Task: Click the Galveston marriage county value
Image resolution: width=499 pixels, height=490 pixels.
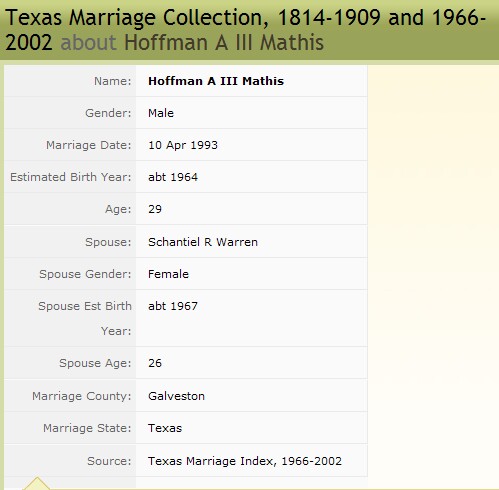Action: [176, 396]
